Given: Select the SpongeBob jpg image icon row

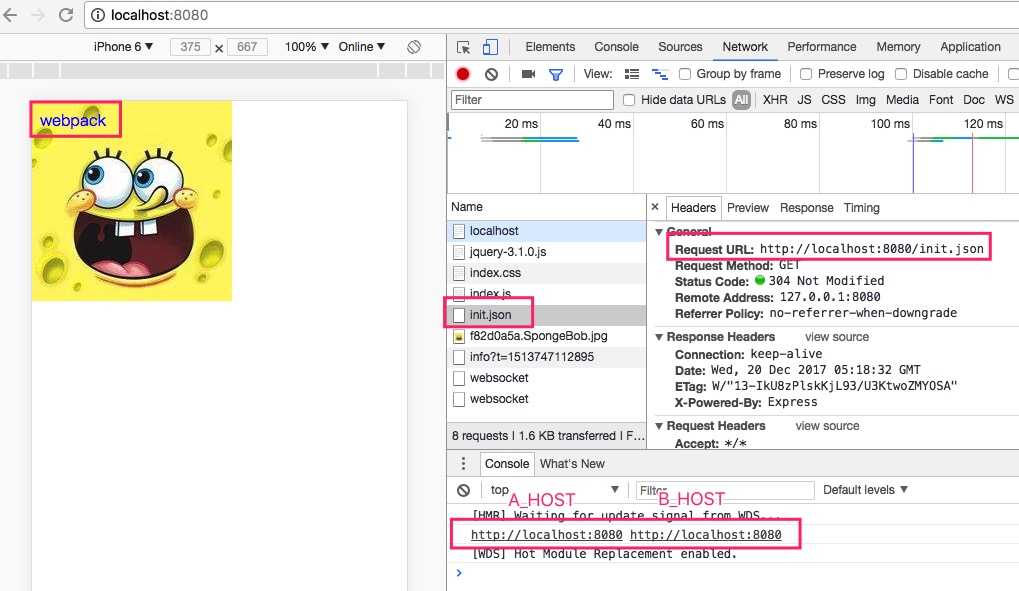Looking at the screenshot, I should 546,336.
